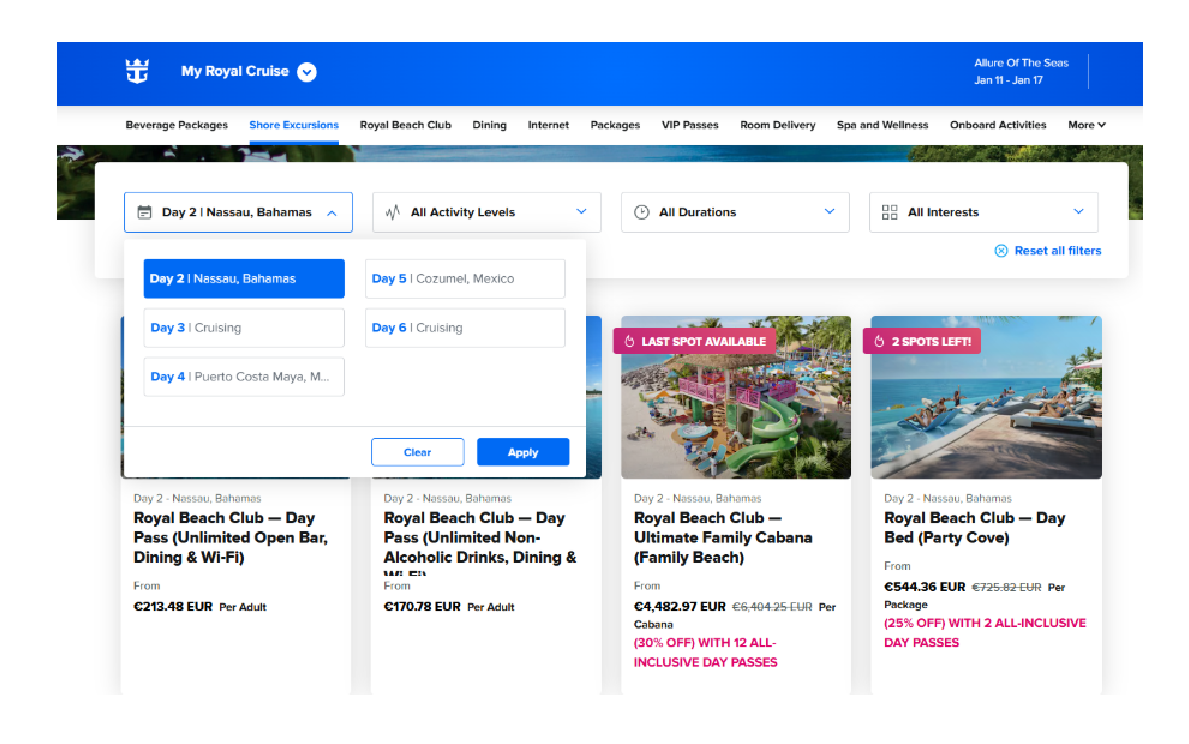Click the grid icon for interests
The width and height of the screenshot is (1189, 744).
(889, 212)
